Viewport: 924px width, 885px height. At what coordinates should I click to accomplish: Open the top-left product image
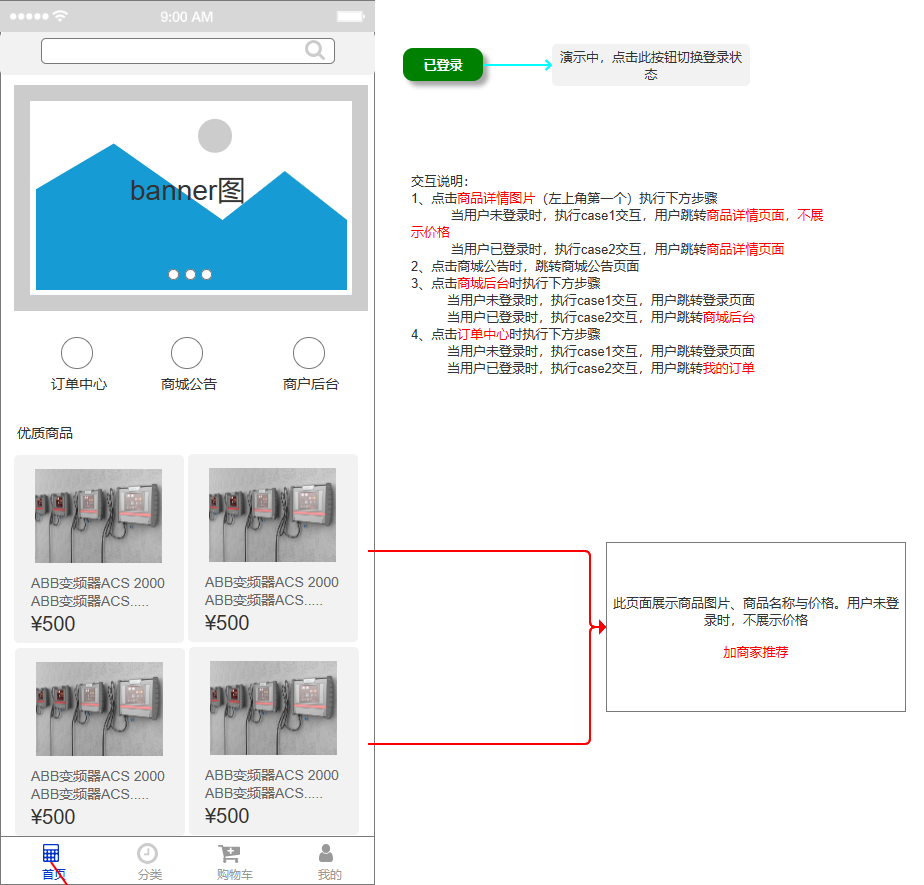point(98,516)
